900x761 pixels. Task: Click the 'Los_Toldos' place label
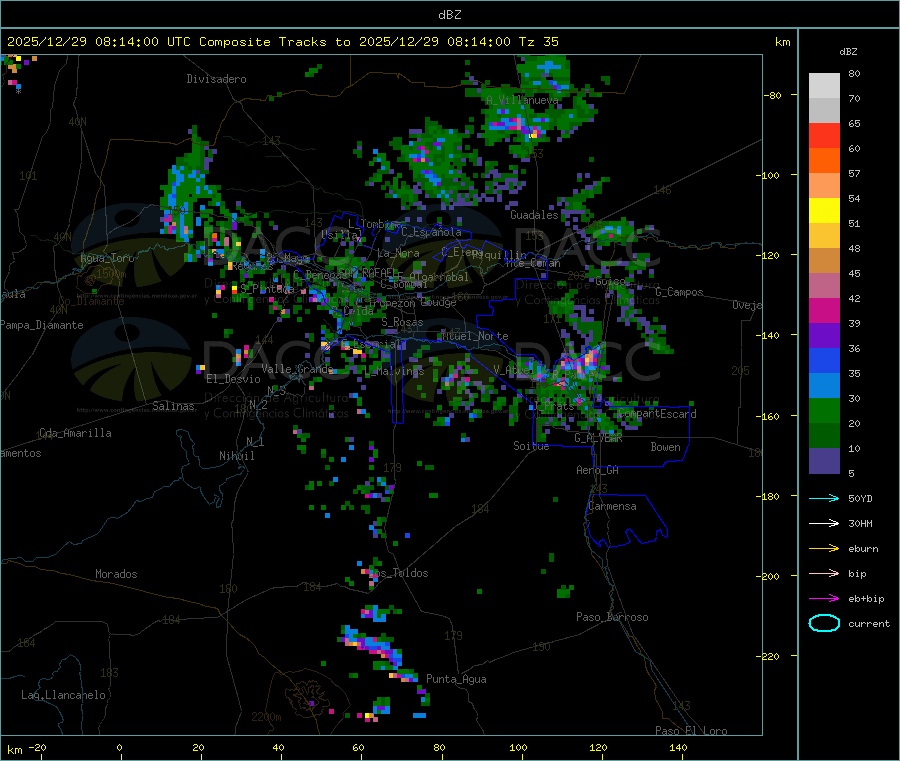coord(398,573)
